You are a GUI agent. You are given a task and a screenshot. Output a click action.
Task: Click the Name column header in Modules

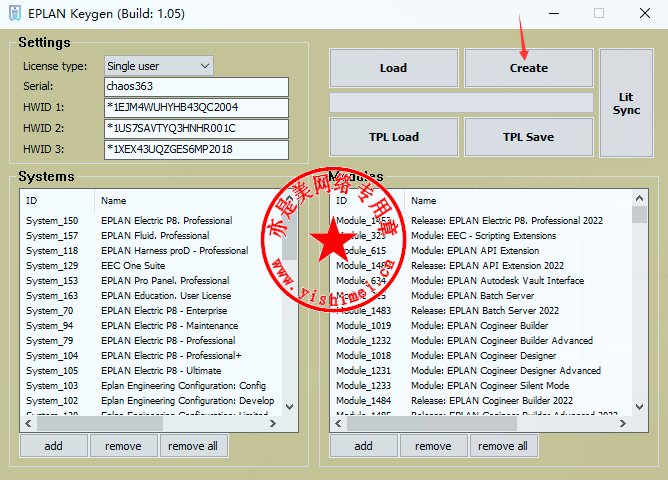(518, 201)
